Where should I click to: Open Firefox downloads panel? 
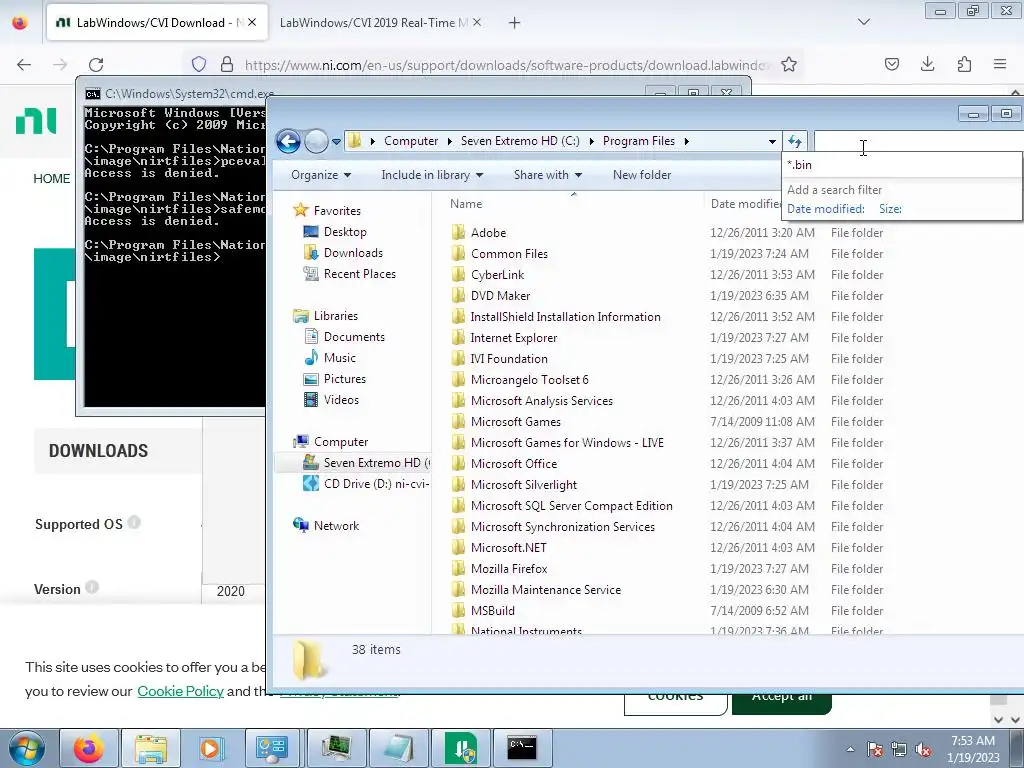click(927, 64)
